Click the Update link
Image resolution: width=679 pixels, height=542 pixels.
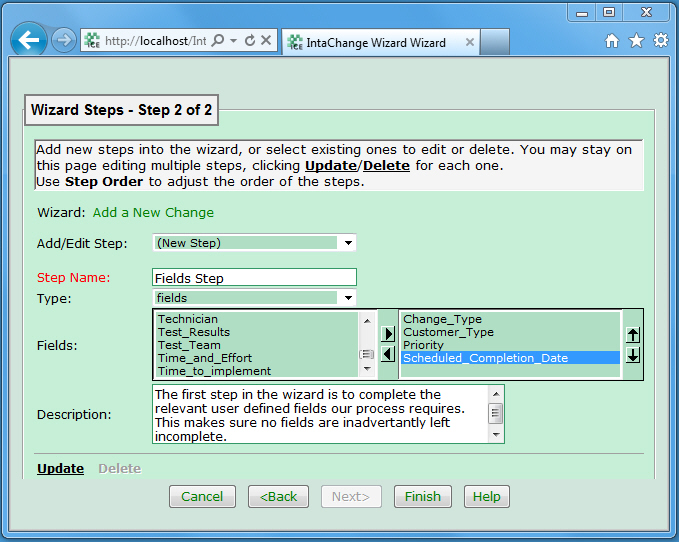61,468
